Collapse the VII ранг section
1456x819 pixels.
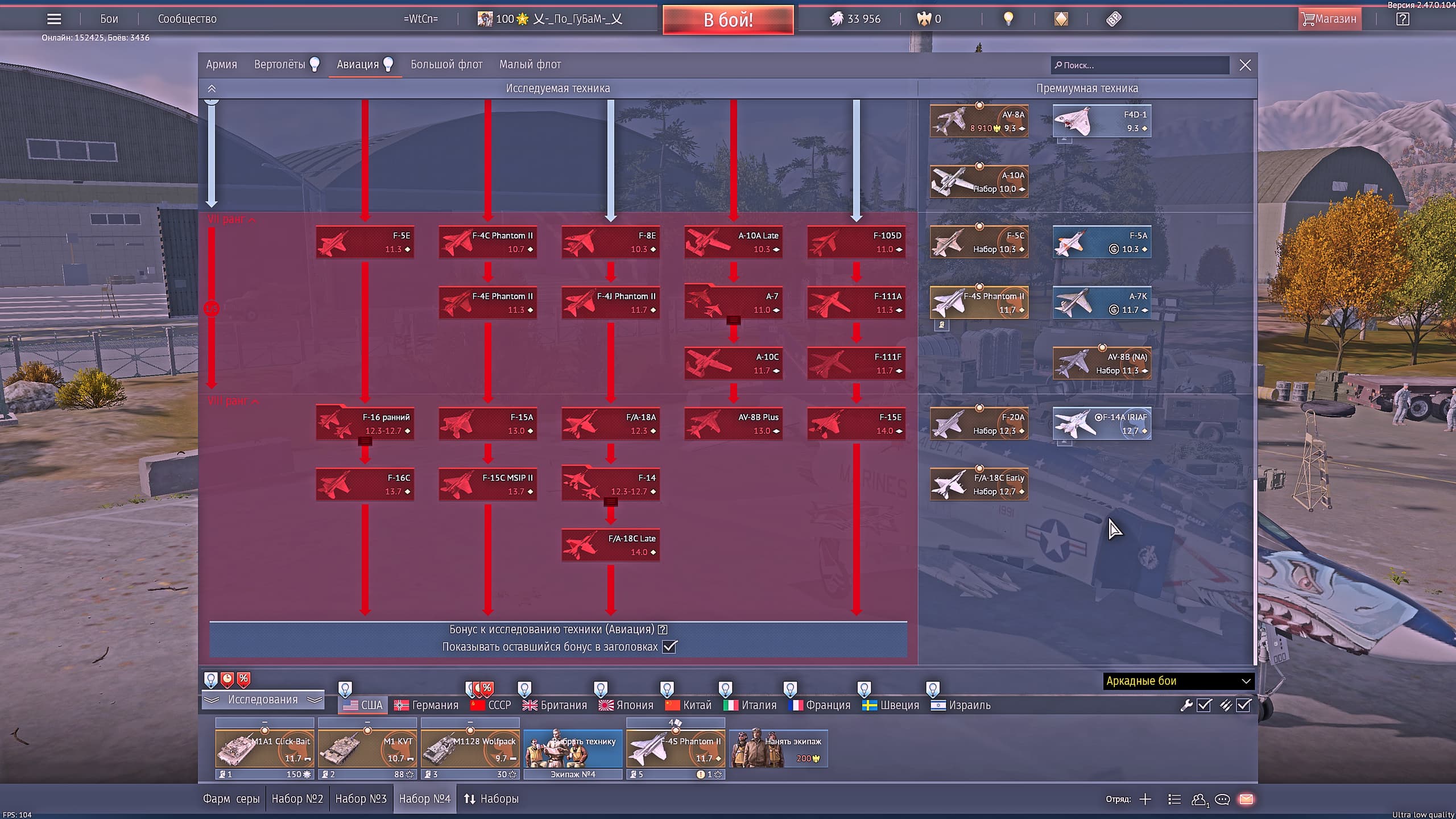point(231,220)
